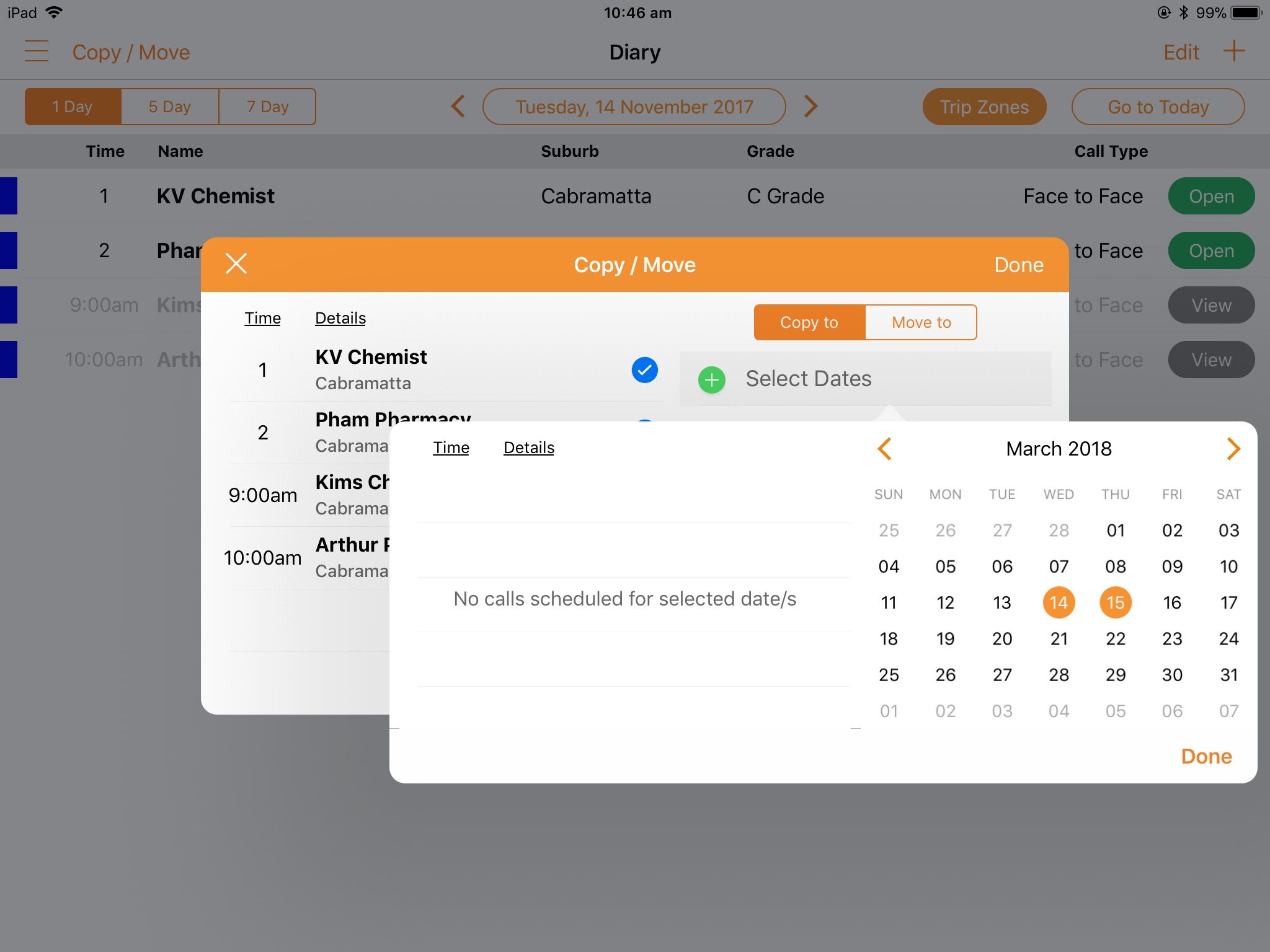Open the Tuesday, 14 November 2017 date picker
Image resolution: width=1270 pixels, height=952 pixels.
tap(634, 107)
